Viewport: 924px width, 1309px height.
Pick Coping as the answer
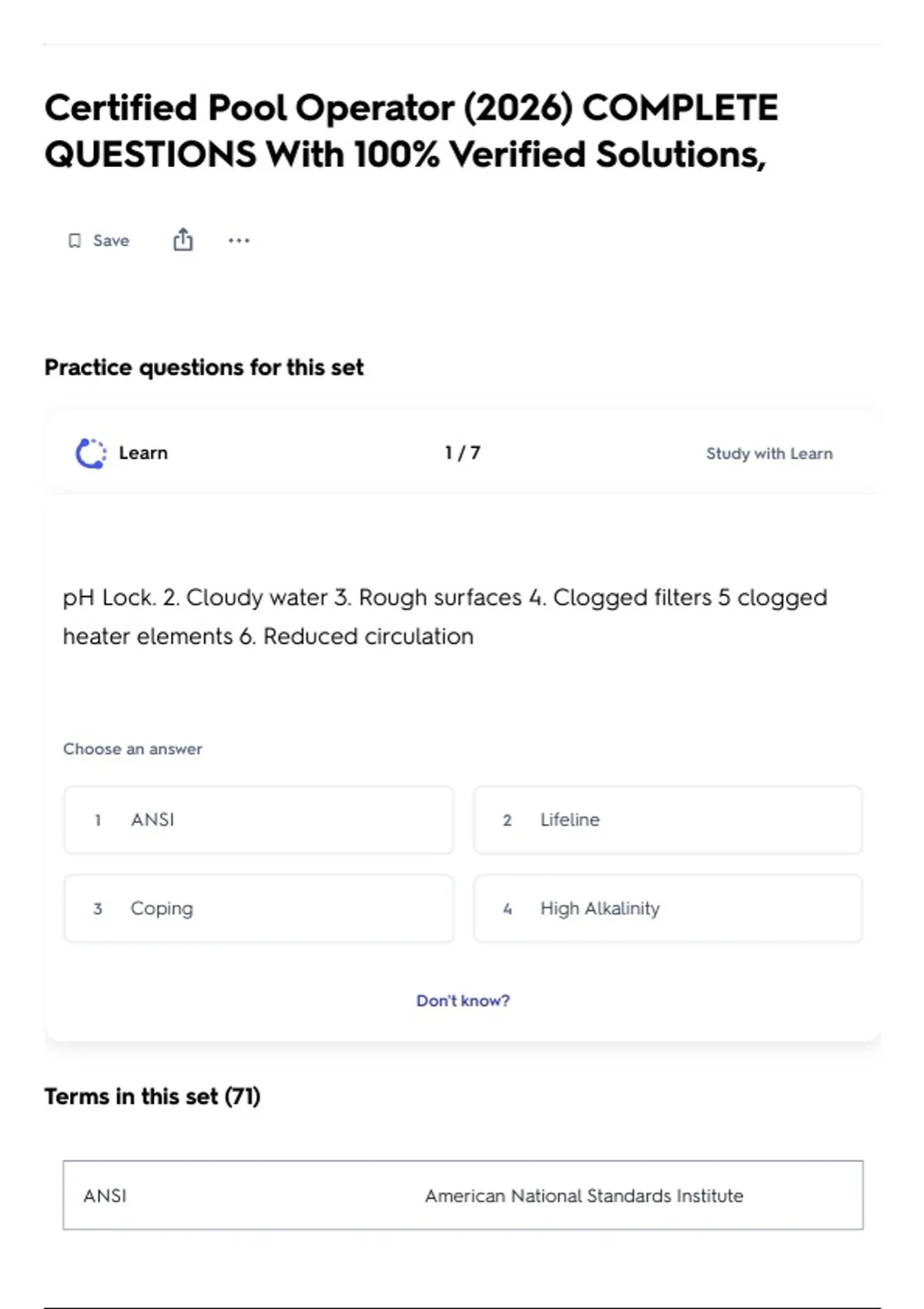click(x=259, y=909)
